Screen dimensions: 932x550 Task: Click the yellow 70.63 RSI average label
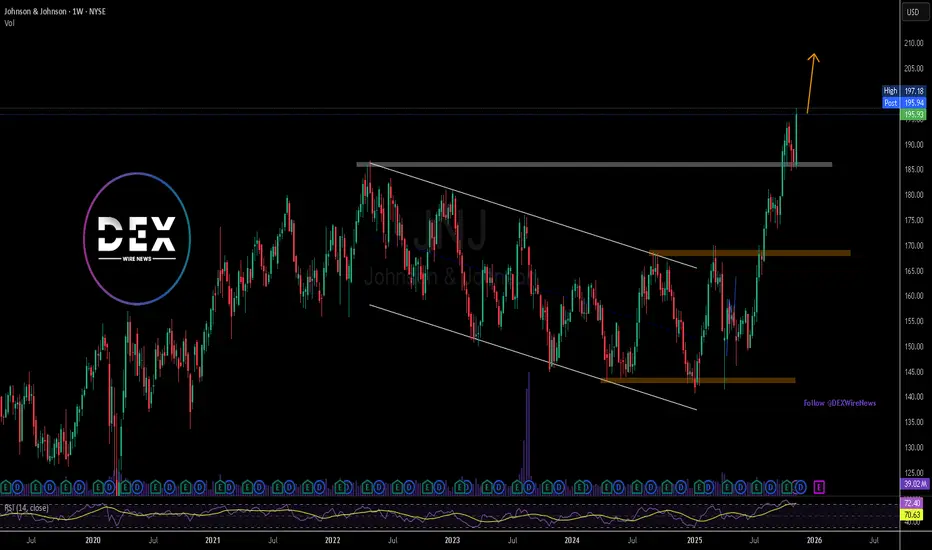click(x=913, y=514)
